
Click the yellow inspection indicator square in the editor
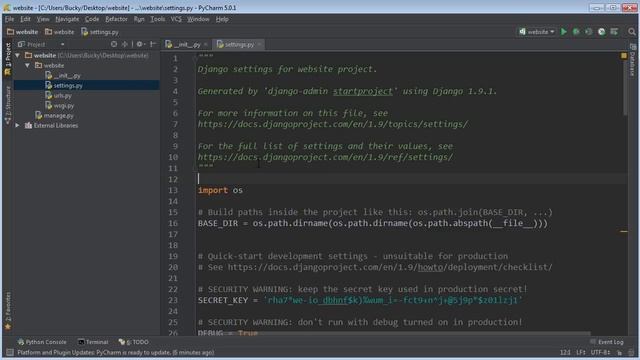pyautogui.click(x=624, y=56)
